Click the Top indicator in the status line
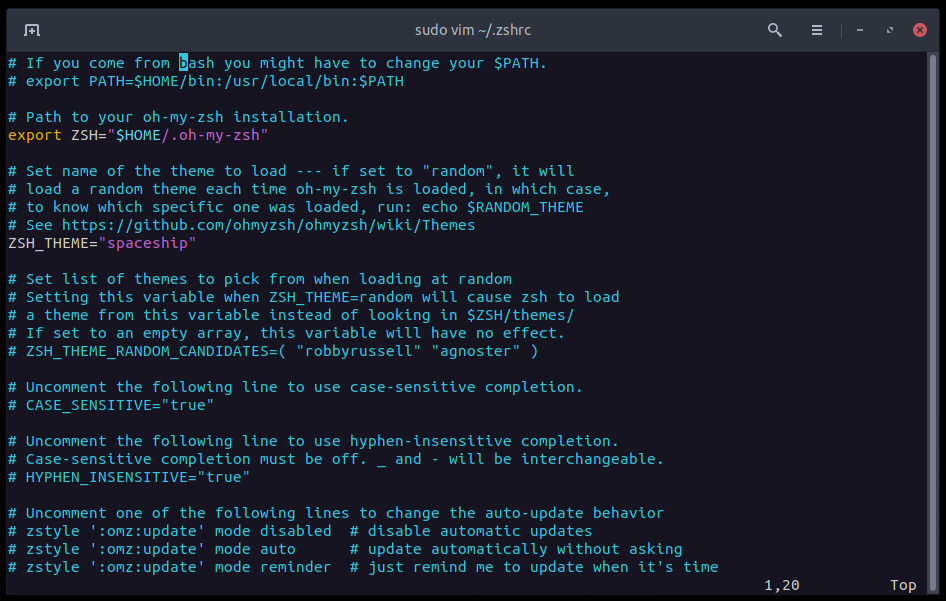The image size is (946, 601). (x=901, y=584)
